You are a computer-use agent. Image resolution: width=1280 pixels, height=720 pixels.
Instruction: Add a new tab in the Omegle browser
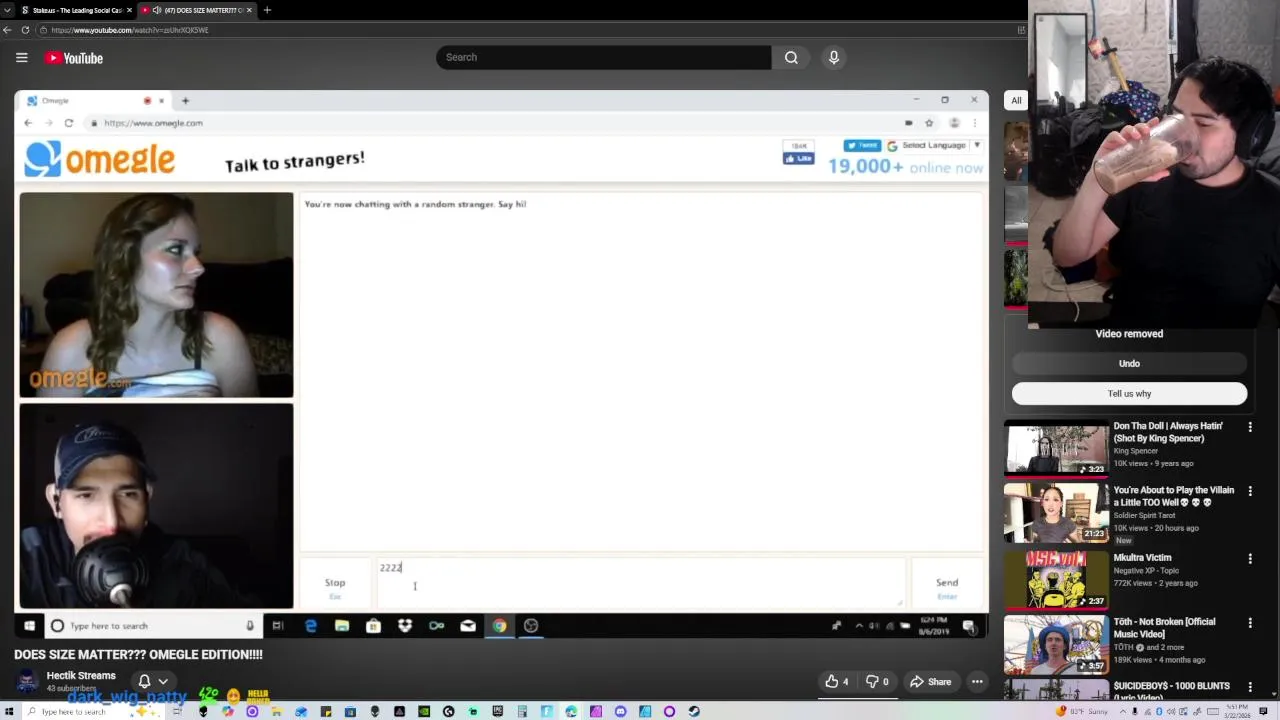185,101
